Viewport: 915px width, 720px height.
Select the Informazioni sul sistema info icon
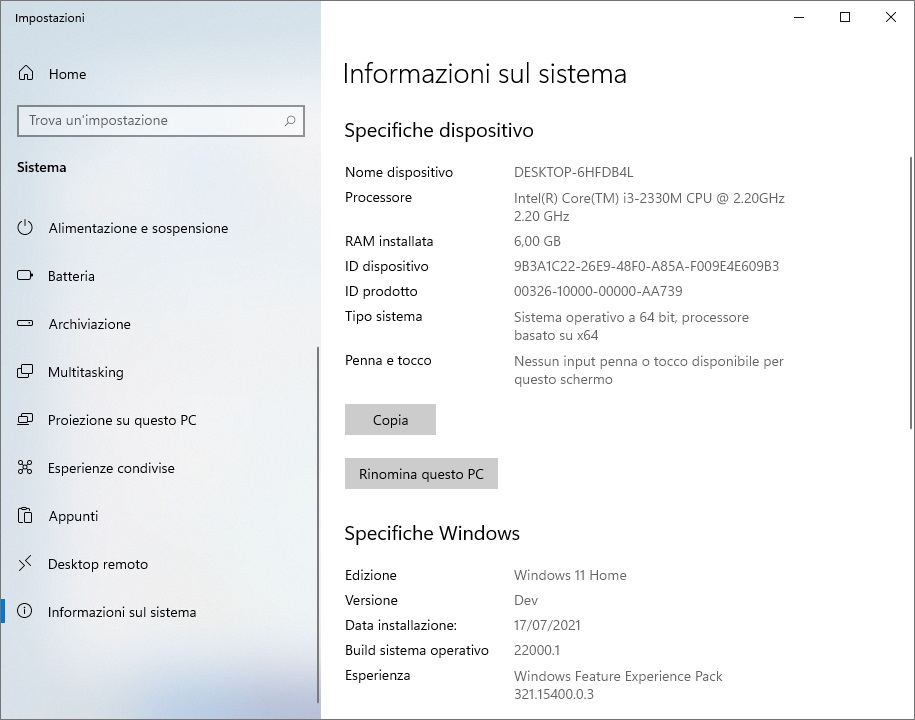pyautogui.click(x=25, y=611)
